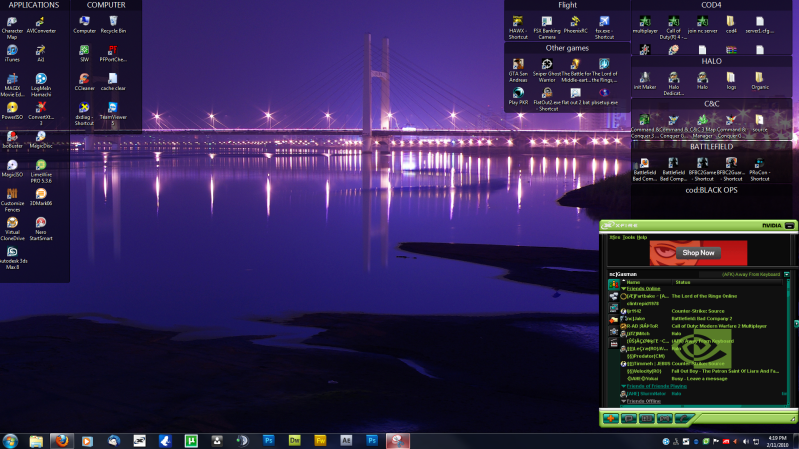
Task: Open the Character Map shortcut
Action: (12, 28)
